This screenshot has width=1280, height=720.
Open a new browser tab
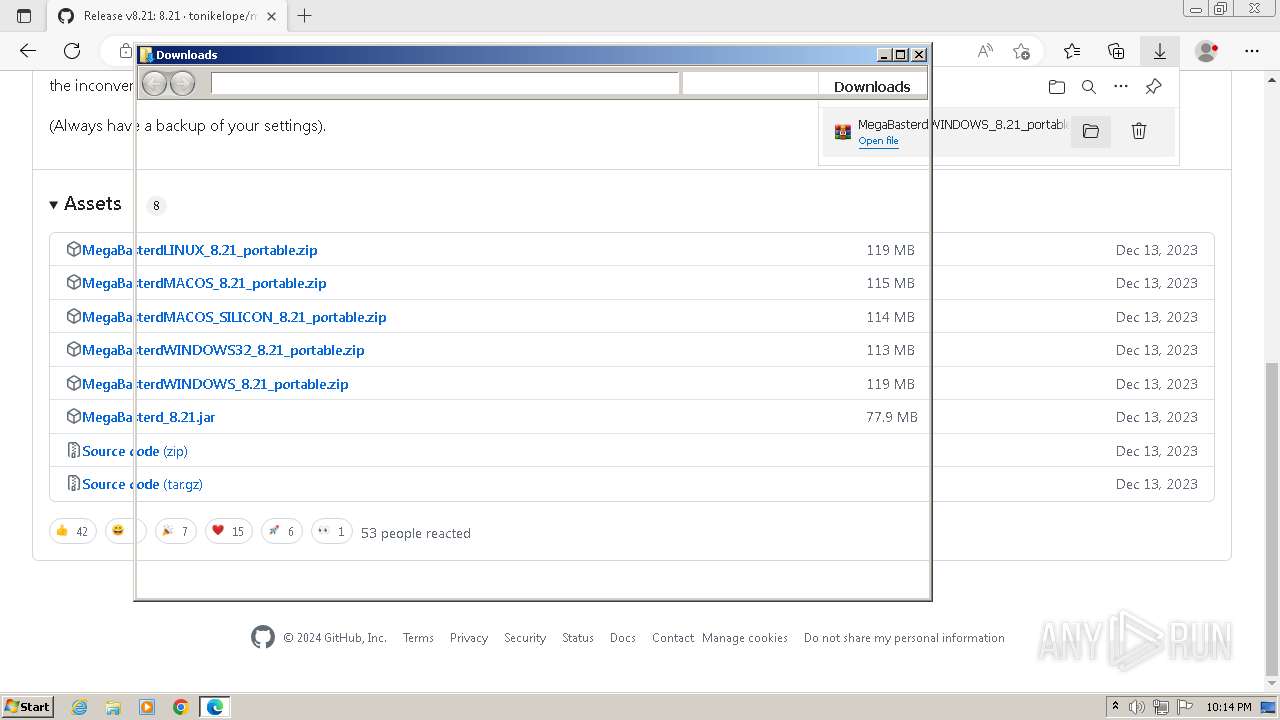pos(305,16)
